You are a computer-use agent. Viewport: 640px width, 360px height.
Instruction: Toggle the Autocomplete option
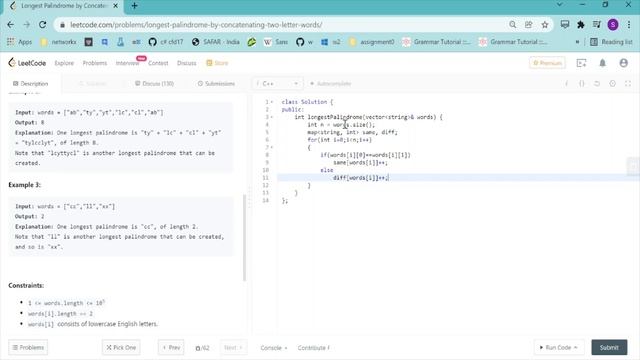point(331,83)
